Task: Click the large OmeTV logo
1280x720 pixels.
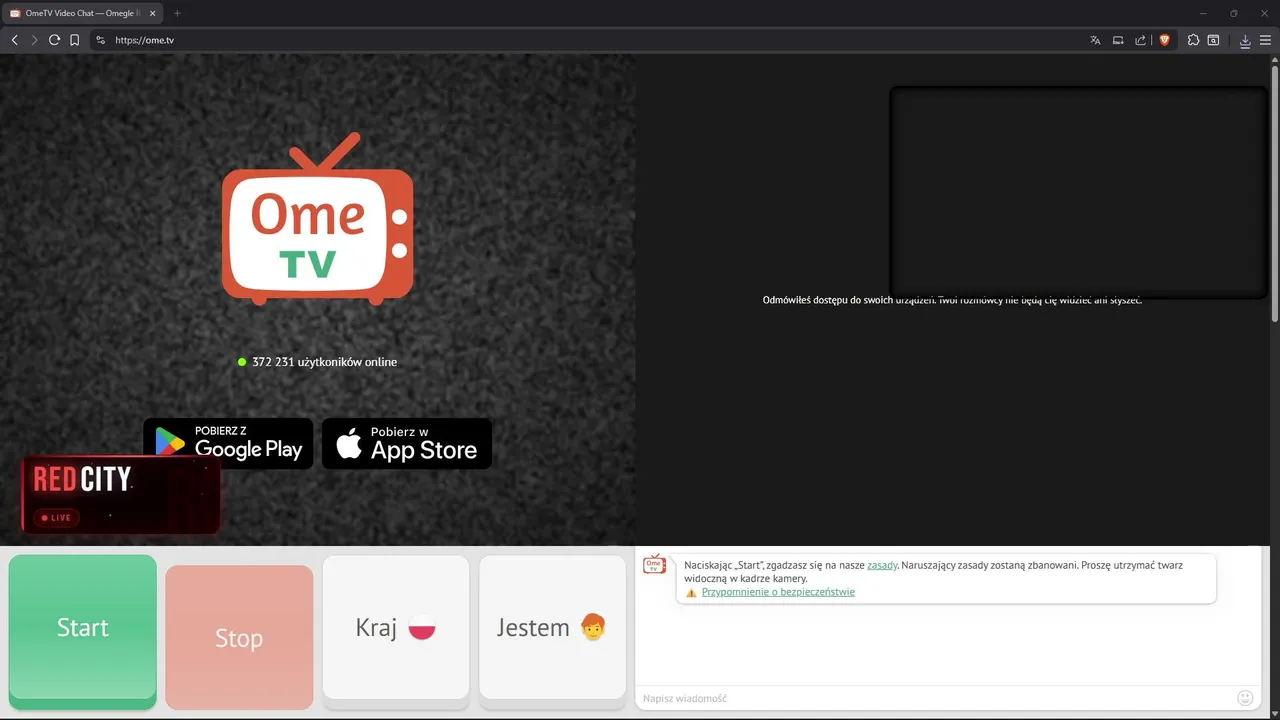Action: [317, 220]
